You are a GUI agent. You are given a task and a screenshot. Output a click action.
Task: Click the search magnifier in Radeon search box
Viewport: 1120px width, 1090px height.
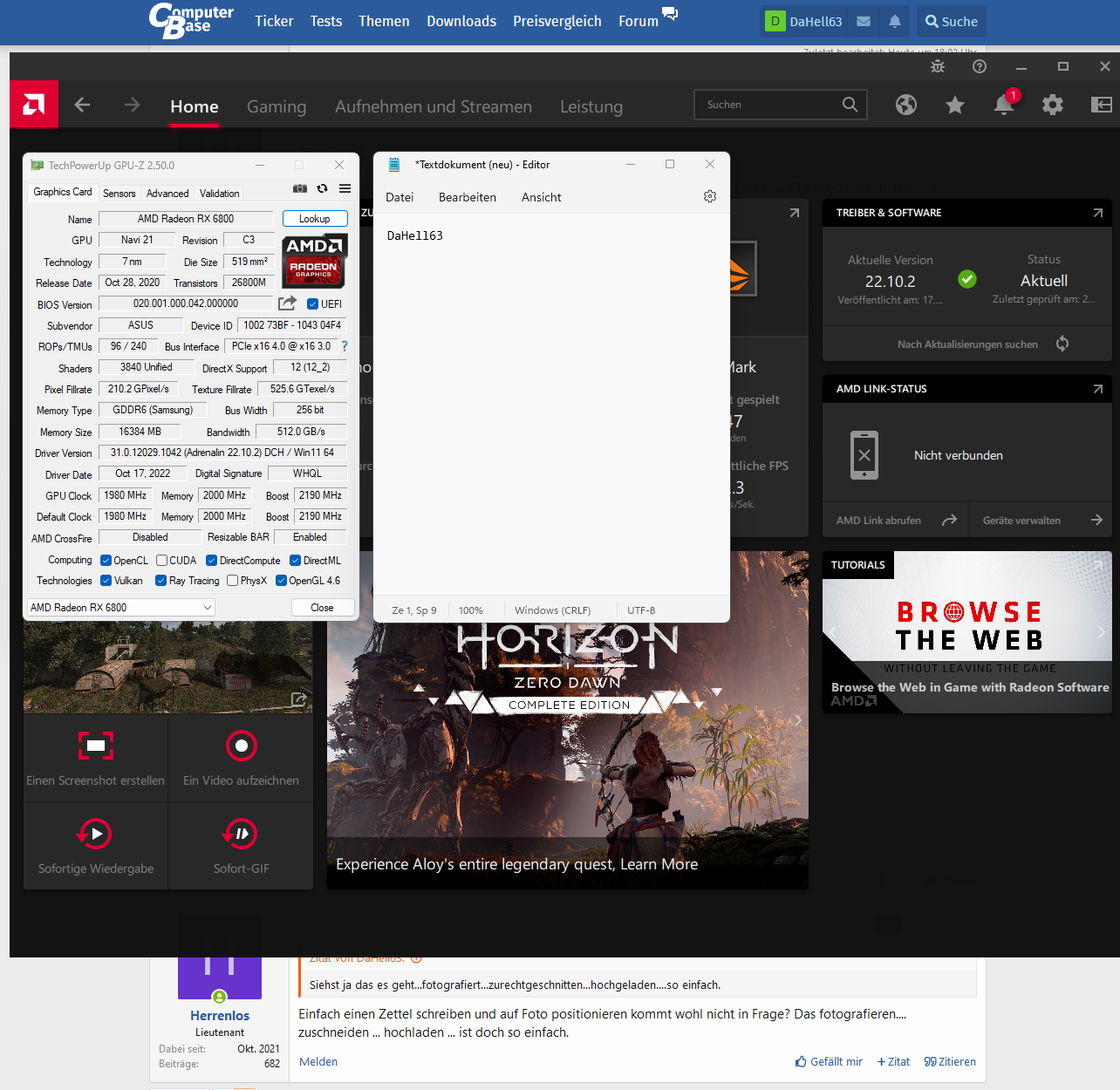tap(850, 105)
